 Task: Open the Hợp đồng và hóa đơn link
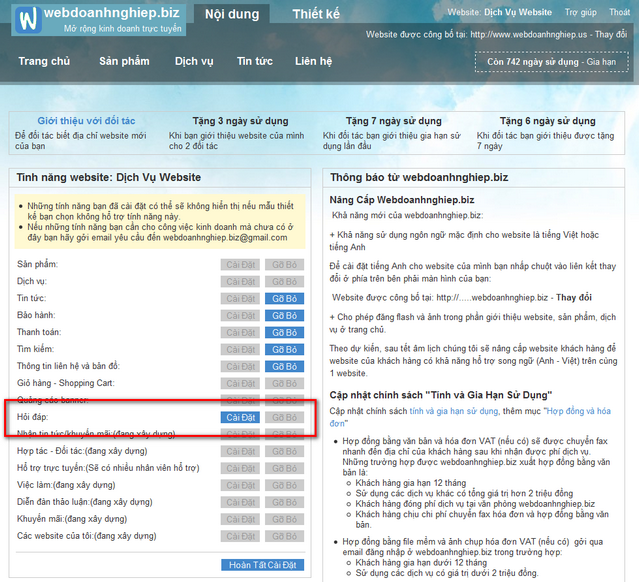pos(579,411)
